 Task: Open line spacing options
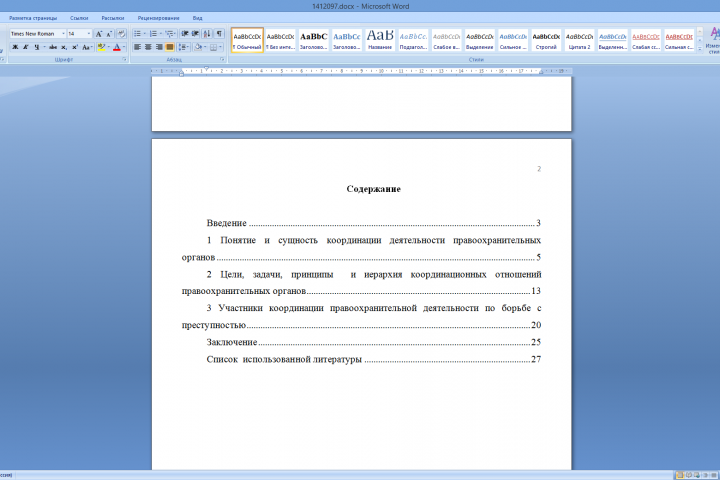point(183,47)
